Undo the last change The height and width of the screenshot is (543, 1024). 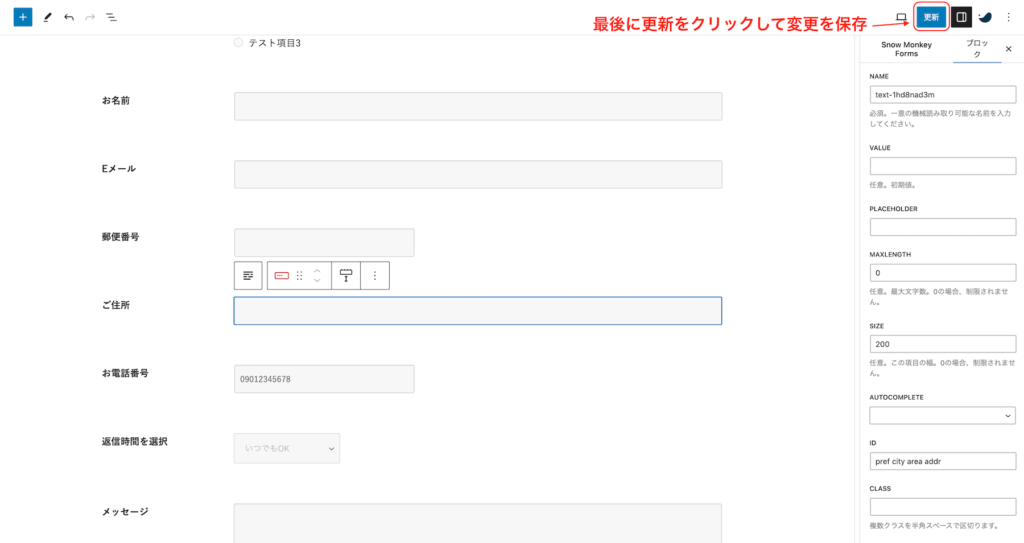pyautogui.click(x=69, y=18)
